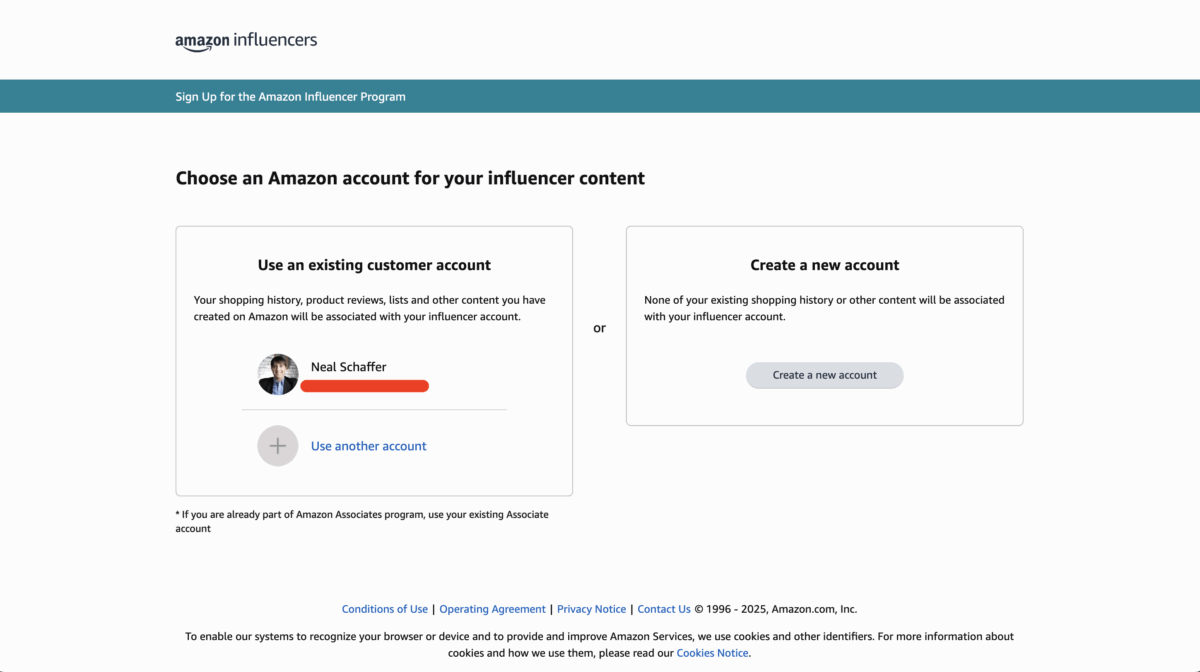View the Privacy Notice link
Screen dimensions: 1200x672
(591, 609)
